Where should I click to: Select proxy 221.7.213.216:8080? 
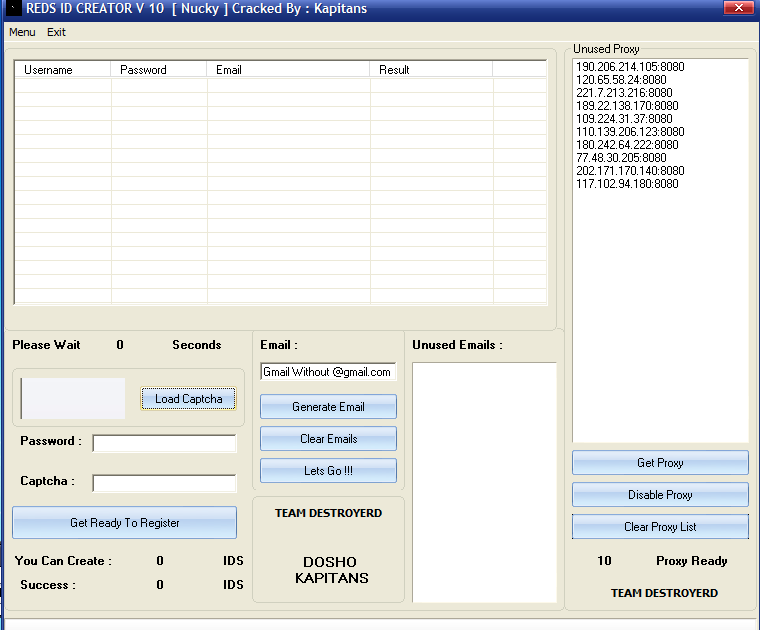[x=624, y=93]
